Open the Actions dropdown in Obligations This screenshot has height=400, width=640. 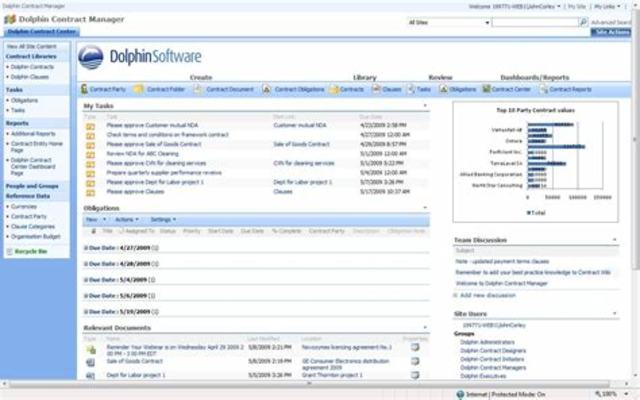coord(127,220)
